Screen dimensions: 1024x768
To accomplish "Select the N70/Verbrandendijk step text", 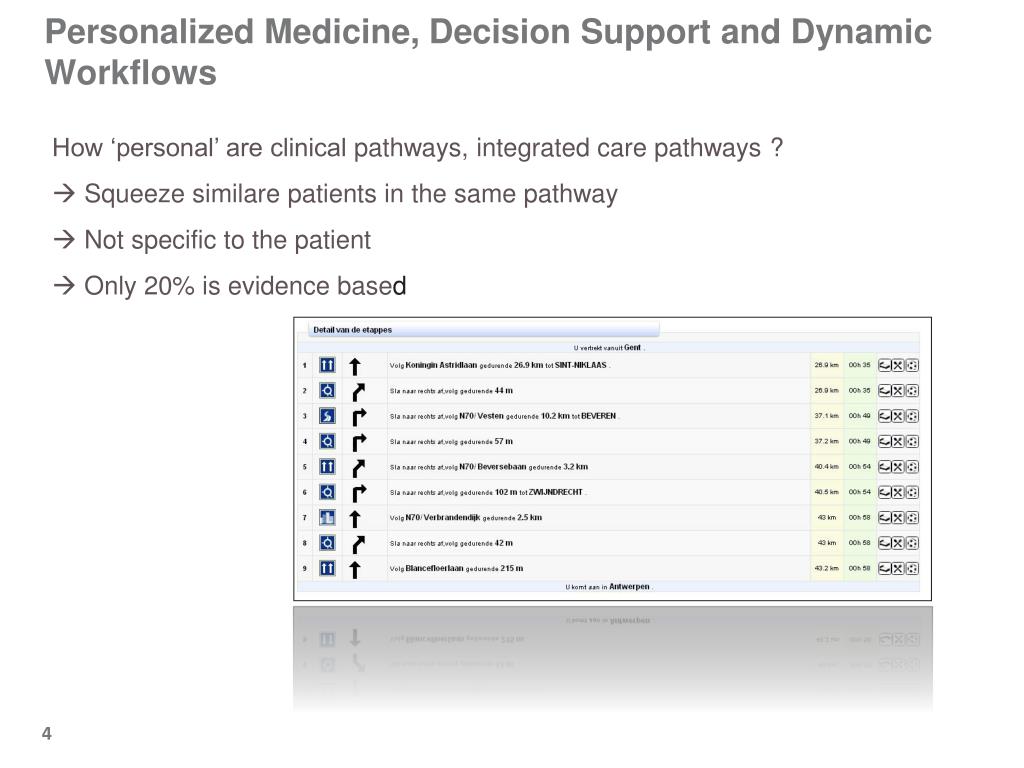I will click(x=466, y=518).
